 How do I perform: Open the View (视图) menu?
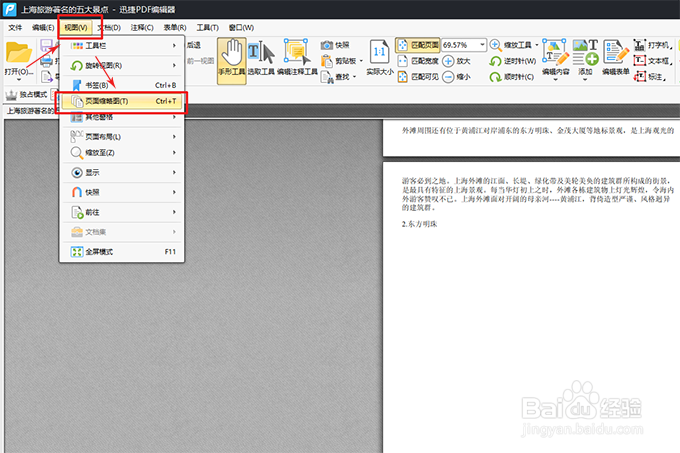(x=76, y=27)
